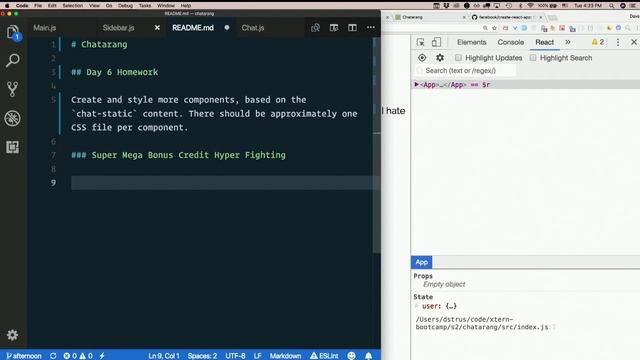Open errors and warnings count
This screenshot has width=640, height=360.
coord(78,356)
